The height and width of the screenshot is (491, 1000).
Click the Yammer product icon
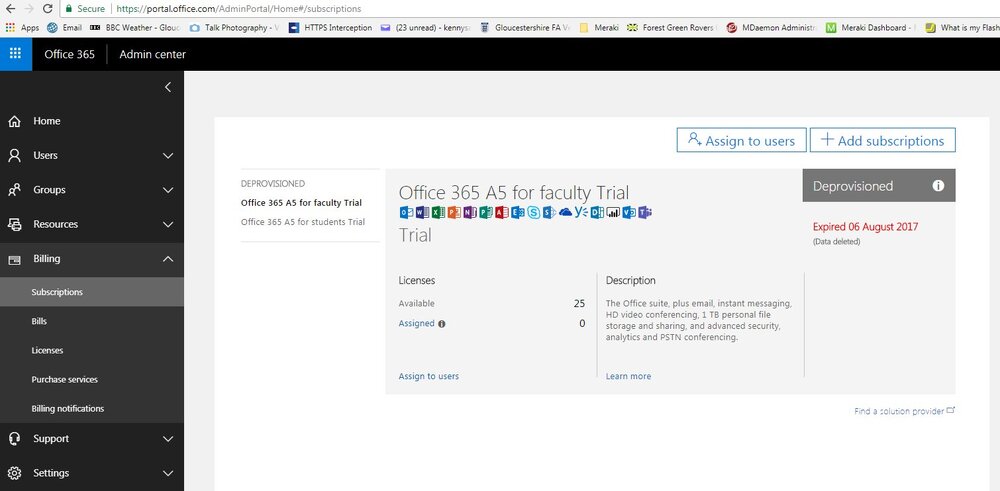pyautogui.click(x=581, y=212)
